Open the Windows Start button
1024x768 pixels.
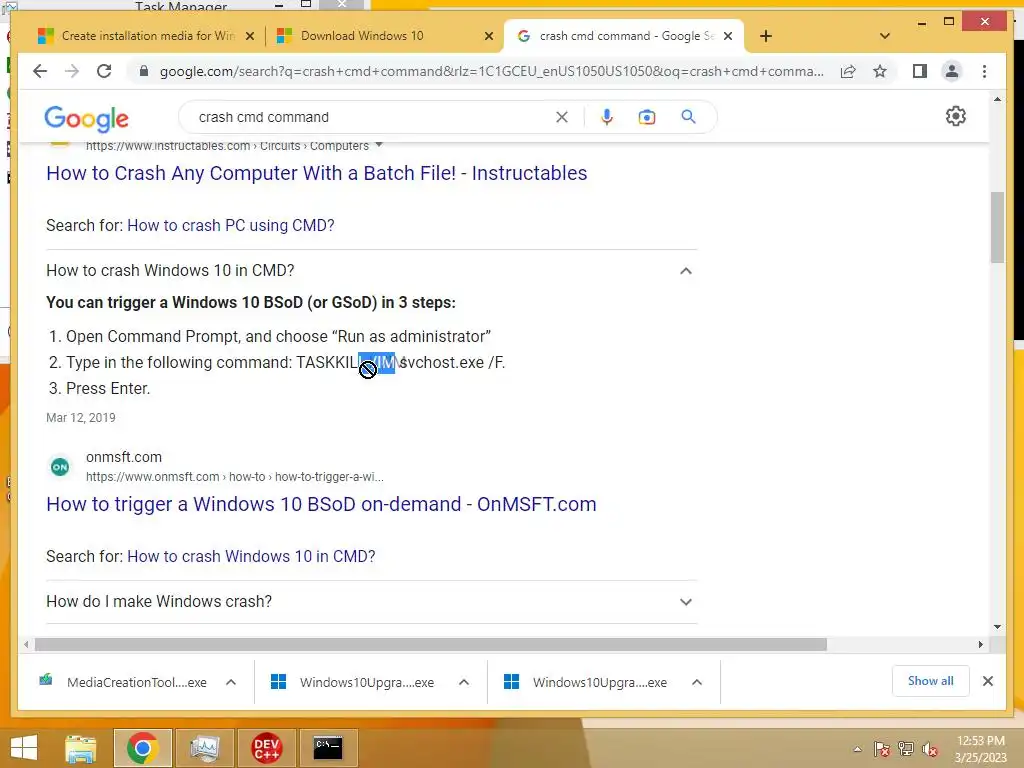coord(24,748)
